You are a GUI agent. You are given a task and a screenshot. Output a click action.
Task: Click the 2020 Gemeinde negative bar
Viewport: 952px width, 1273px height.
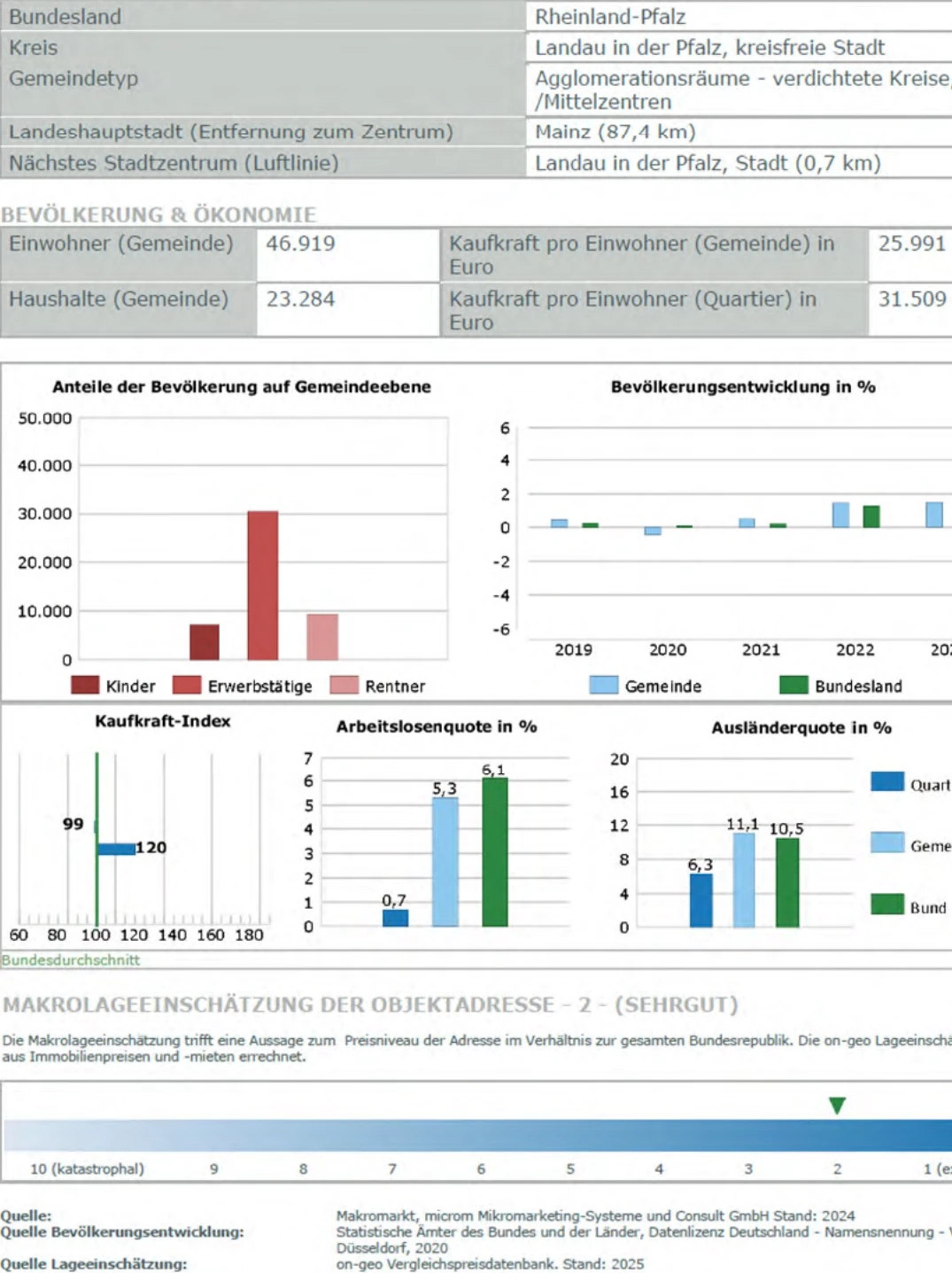653,531
